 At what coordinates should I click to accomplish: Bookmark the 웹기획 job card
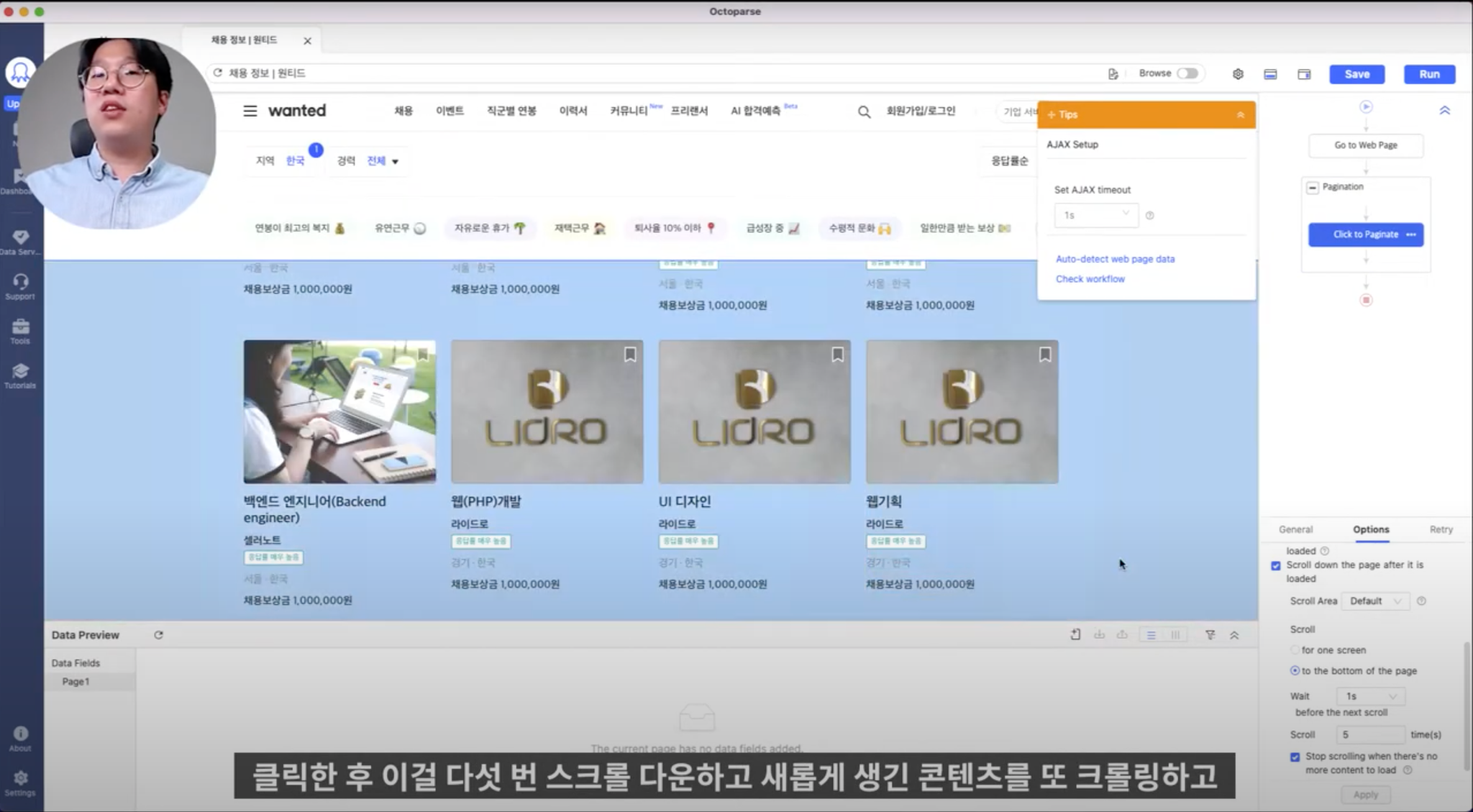coord(1045,355)
